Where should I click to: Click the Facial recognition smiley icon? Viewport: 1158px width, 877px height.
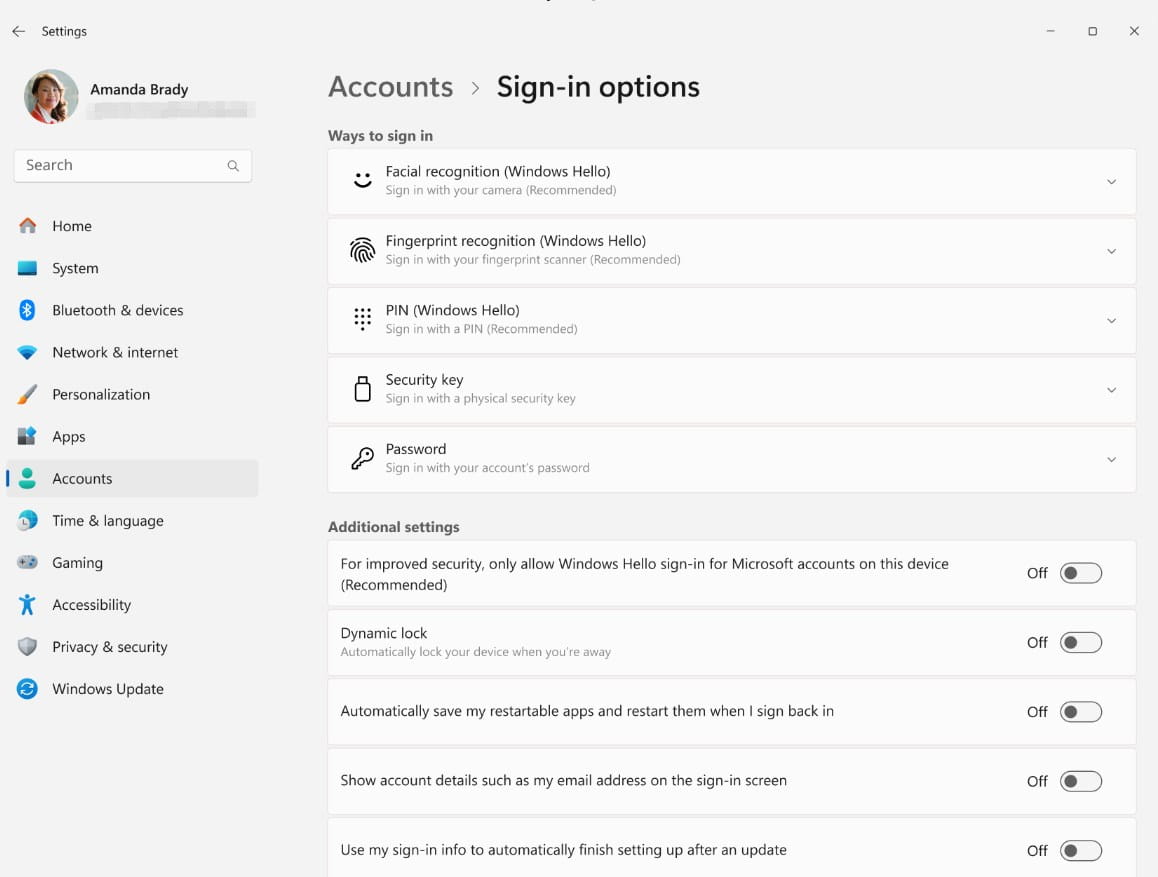click(x=362, y=180)
